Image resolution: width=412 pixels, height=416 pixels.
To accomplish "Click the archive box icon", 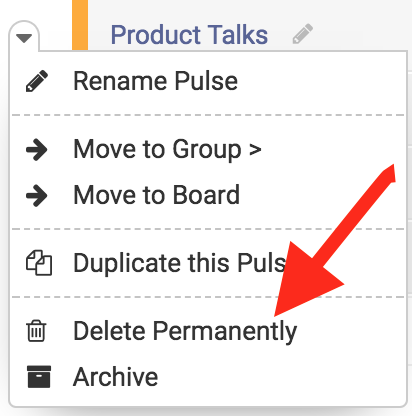I will point(39,377).
